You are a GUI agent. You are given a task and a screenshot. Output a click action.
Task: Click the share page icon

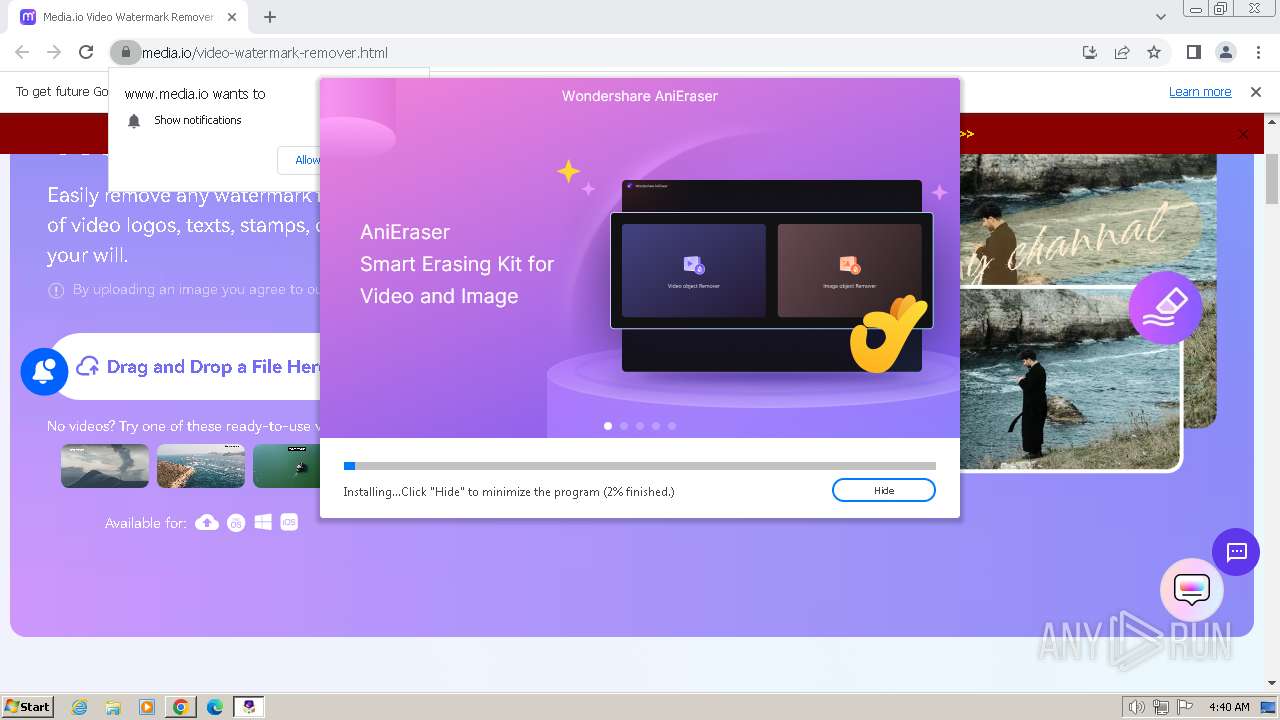coord(1122,52)
